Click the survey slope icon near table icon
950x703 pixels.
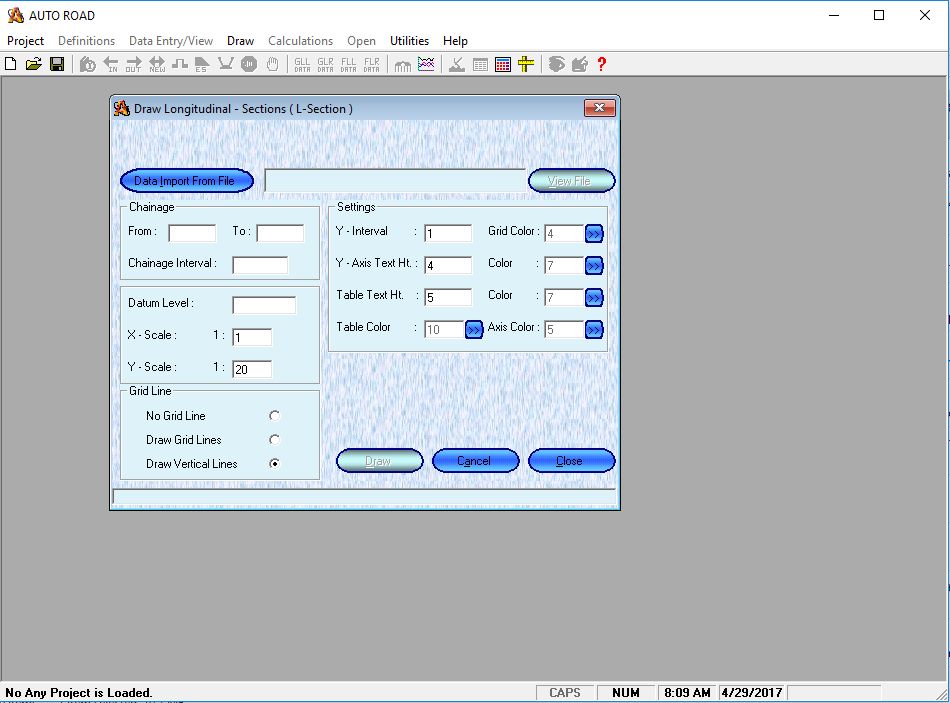[457, 64]
